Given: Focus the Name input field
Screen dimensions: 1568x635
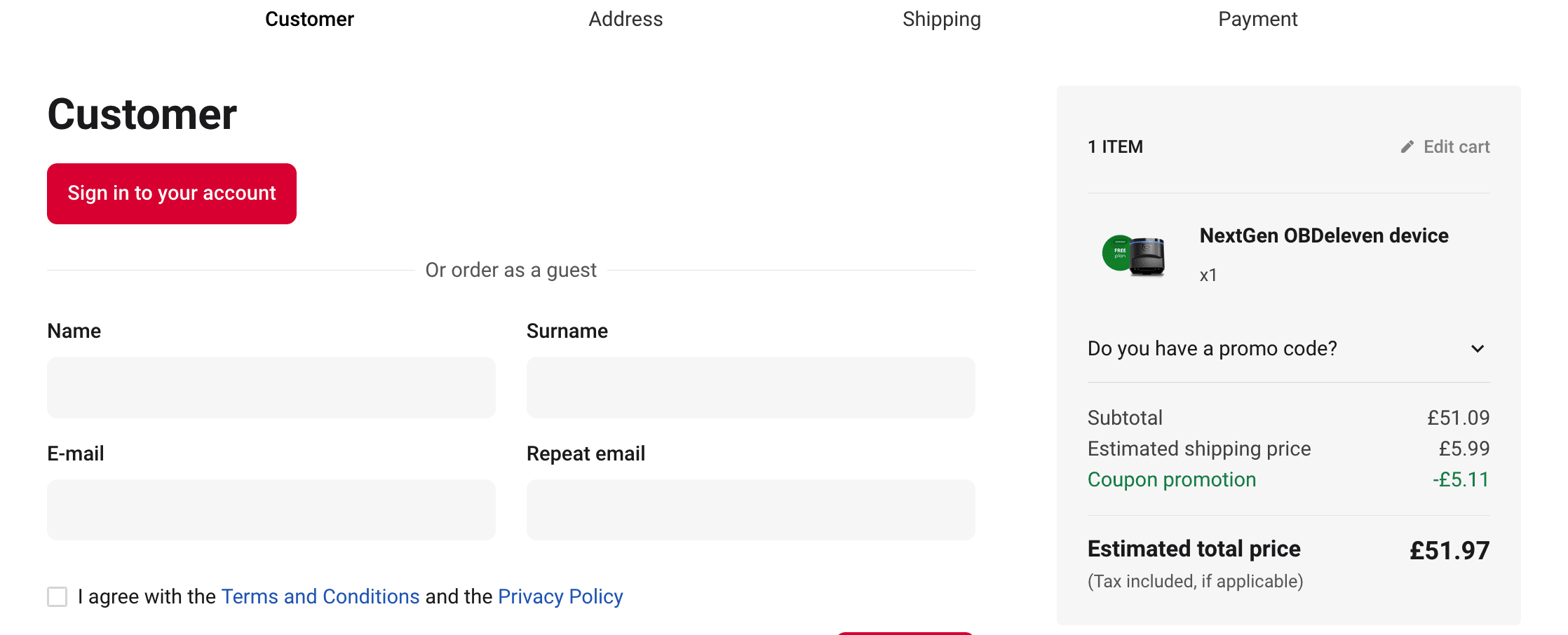Looking at the screenshot, I should (271, 388).
